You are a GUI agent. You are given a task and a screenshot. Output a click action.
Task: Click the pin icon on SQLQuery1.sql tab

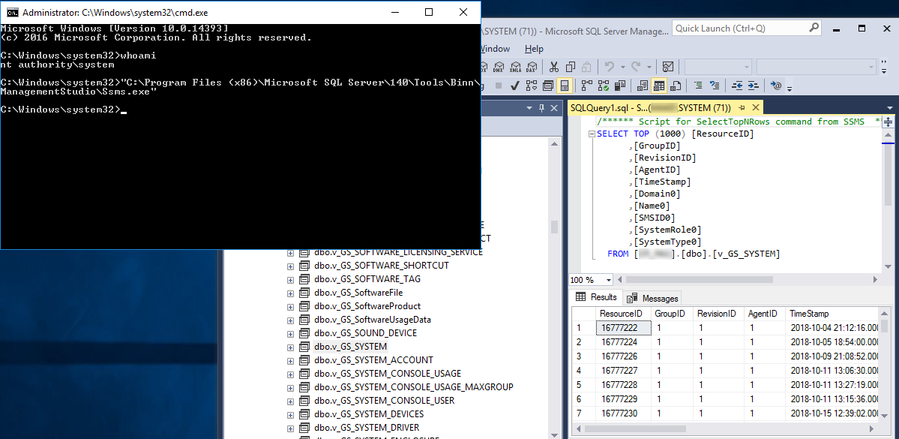[x=742, y=107]
